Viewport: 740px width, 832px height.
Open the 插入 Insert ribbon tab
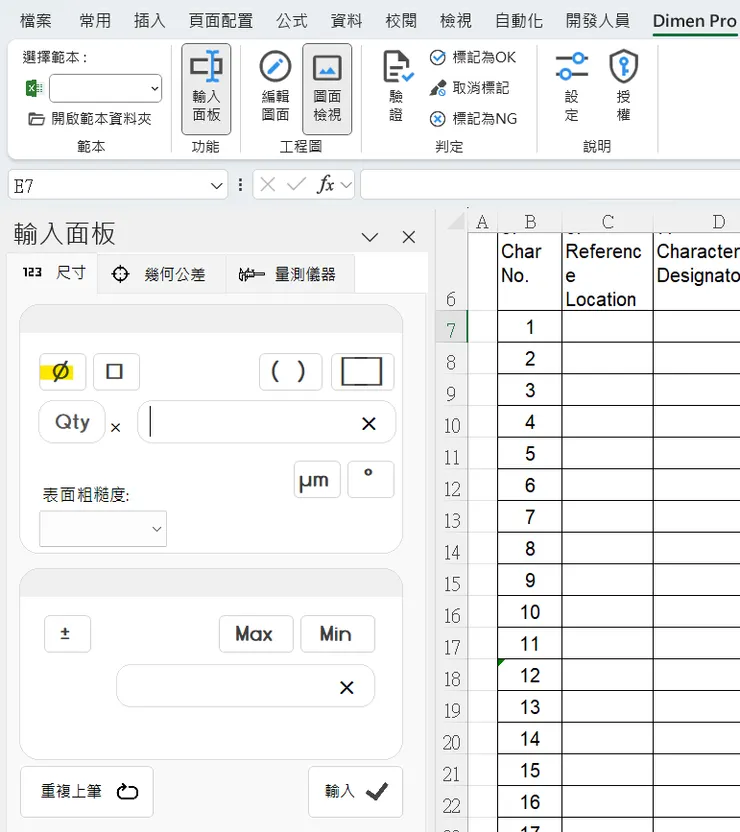coord(150,21)
